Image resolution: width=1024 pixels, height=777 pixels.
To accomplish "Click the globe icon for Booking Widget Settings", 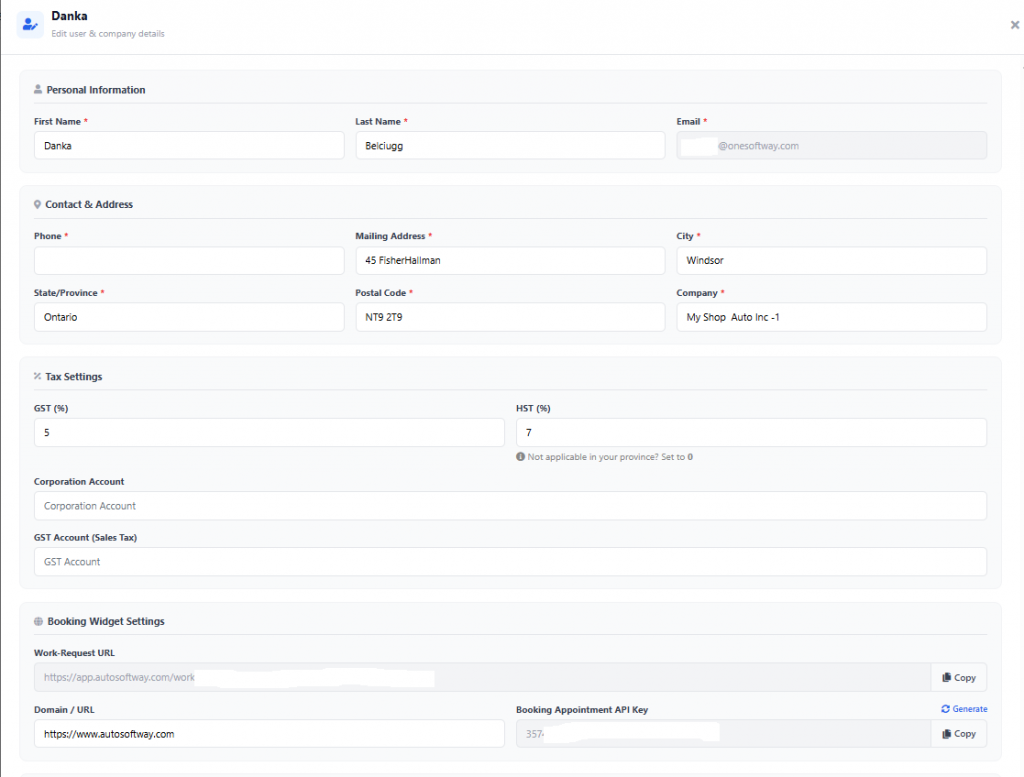I will tap(38, 621).
